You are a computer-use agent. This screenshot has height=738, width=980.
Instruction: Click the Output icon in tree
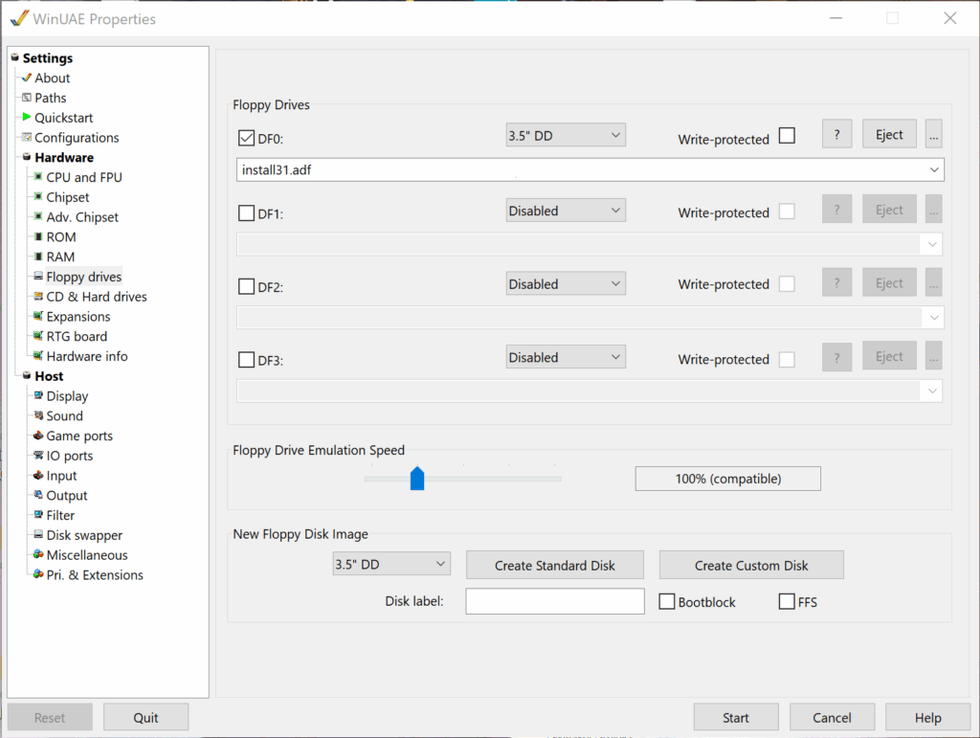(x=38, y=495)
